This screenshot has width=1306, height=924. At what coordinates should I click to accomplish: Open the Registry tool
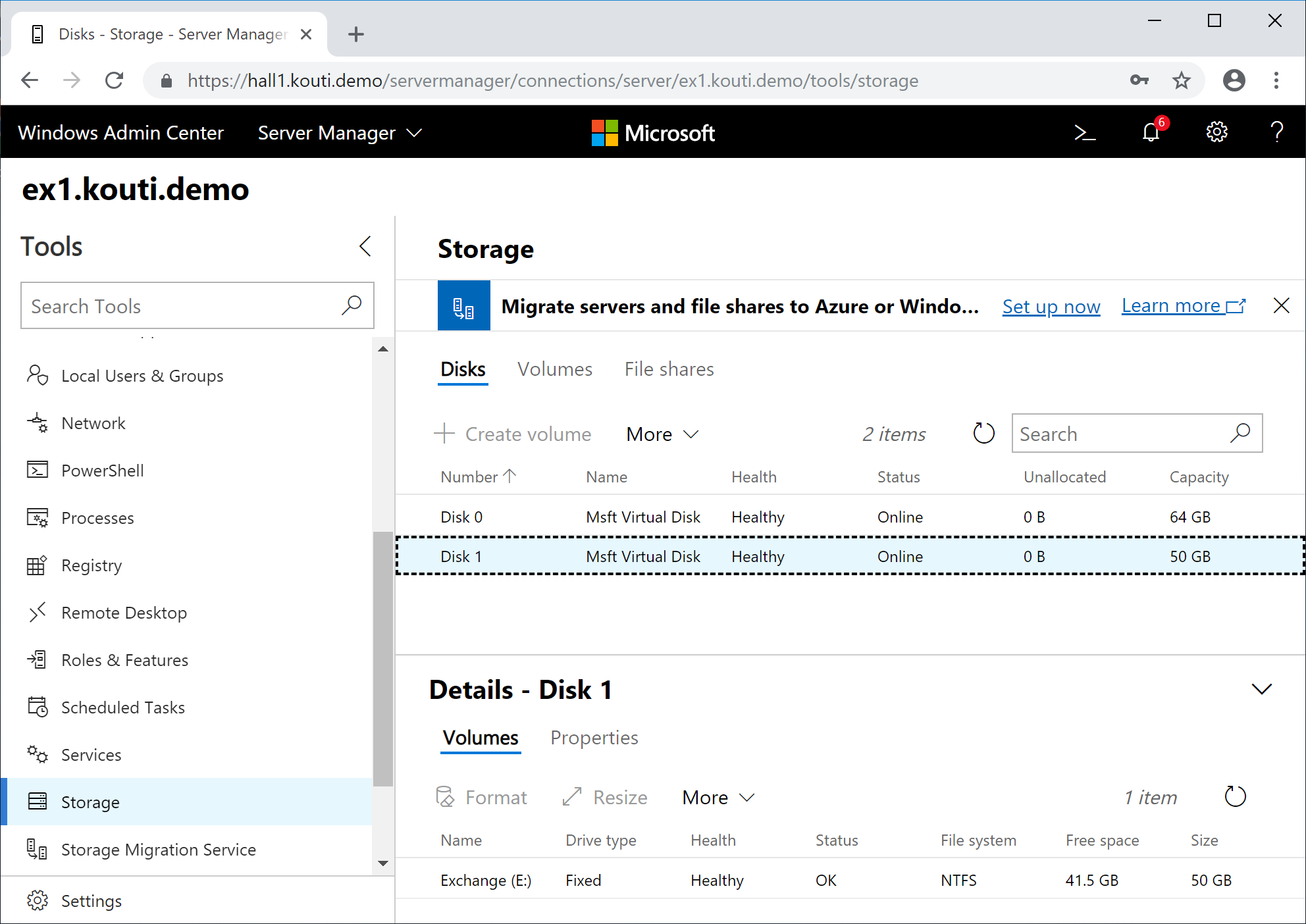91,565
